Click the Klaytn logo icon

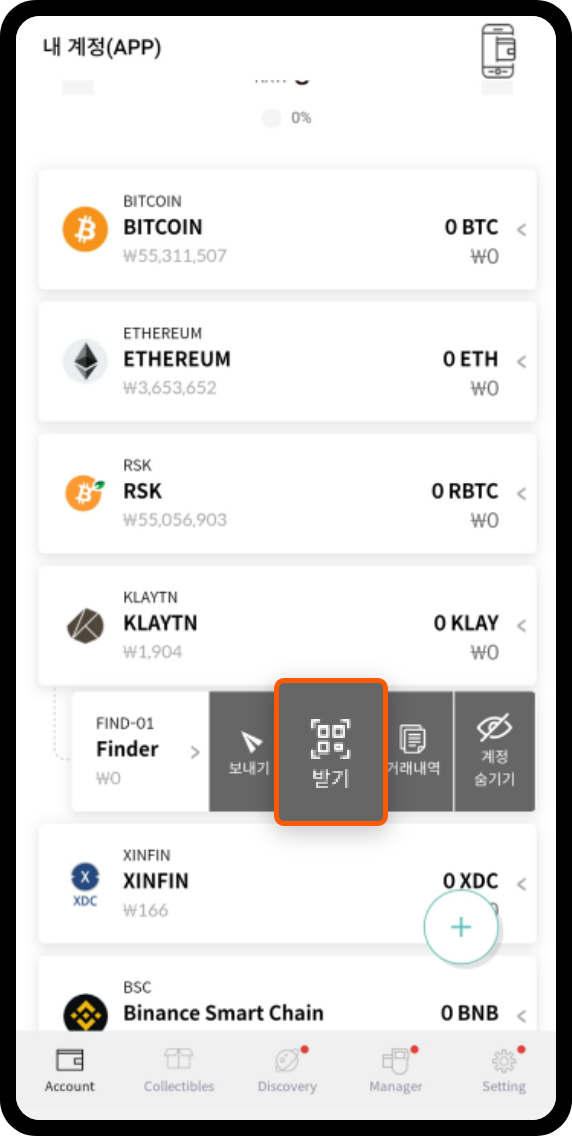click(x=85, y=626)
